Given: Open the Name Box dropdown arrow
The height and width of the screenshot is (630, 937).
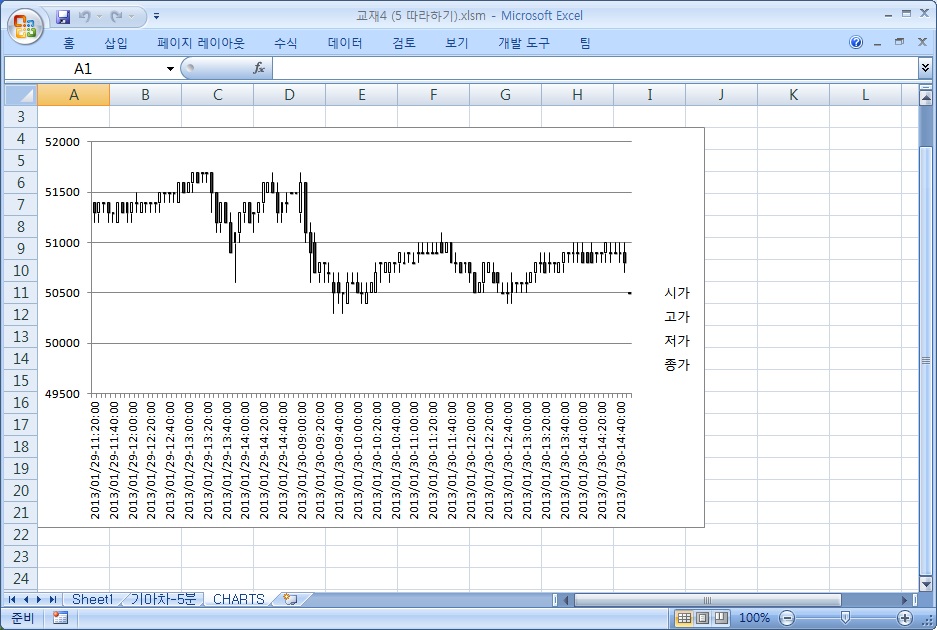Looking at the screenshot, I should click(x=170, y=68).
